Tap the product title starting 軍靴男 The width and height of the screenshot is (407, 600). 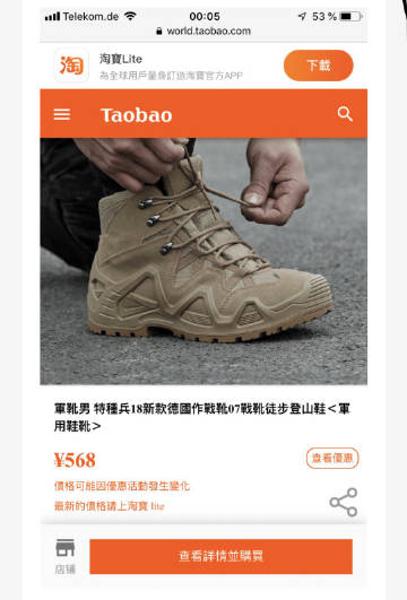pyautogui.click(x=202, y=417)
